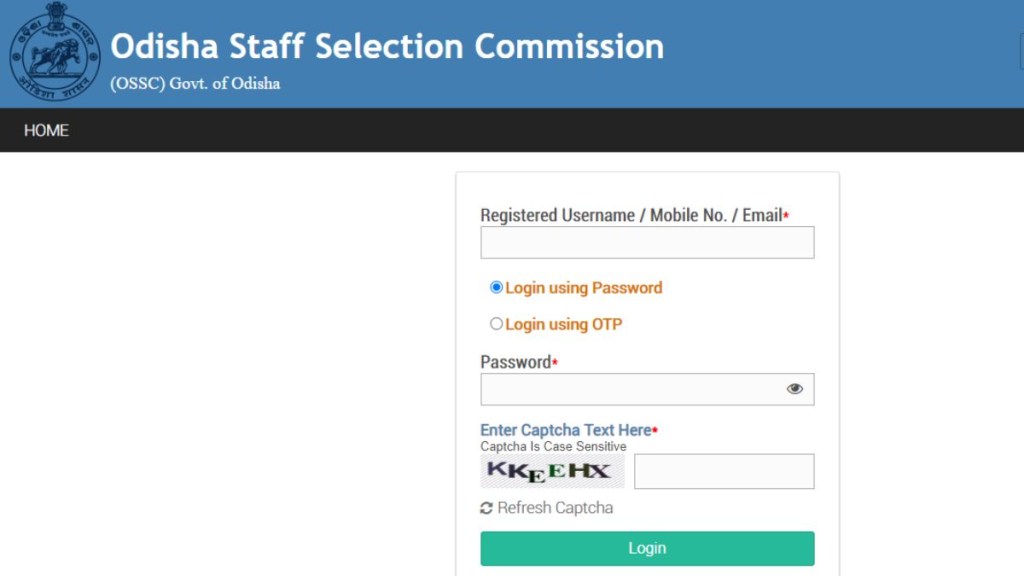Open the HOME menu
The image size is (1024, 576).
point(45,130)
